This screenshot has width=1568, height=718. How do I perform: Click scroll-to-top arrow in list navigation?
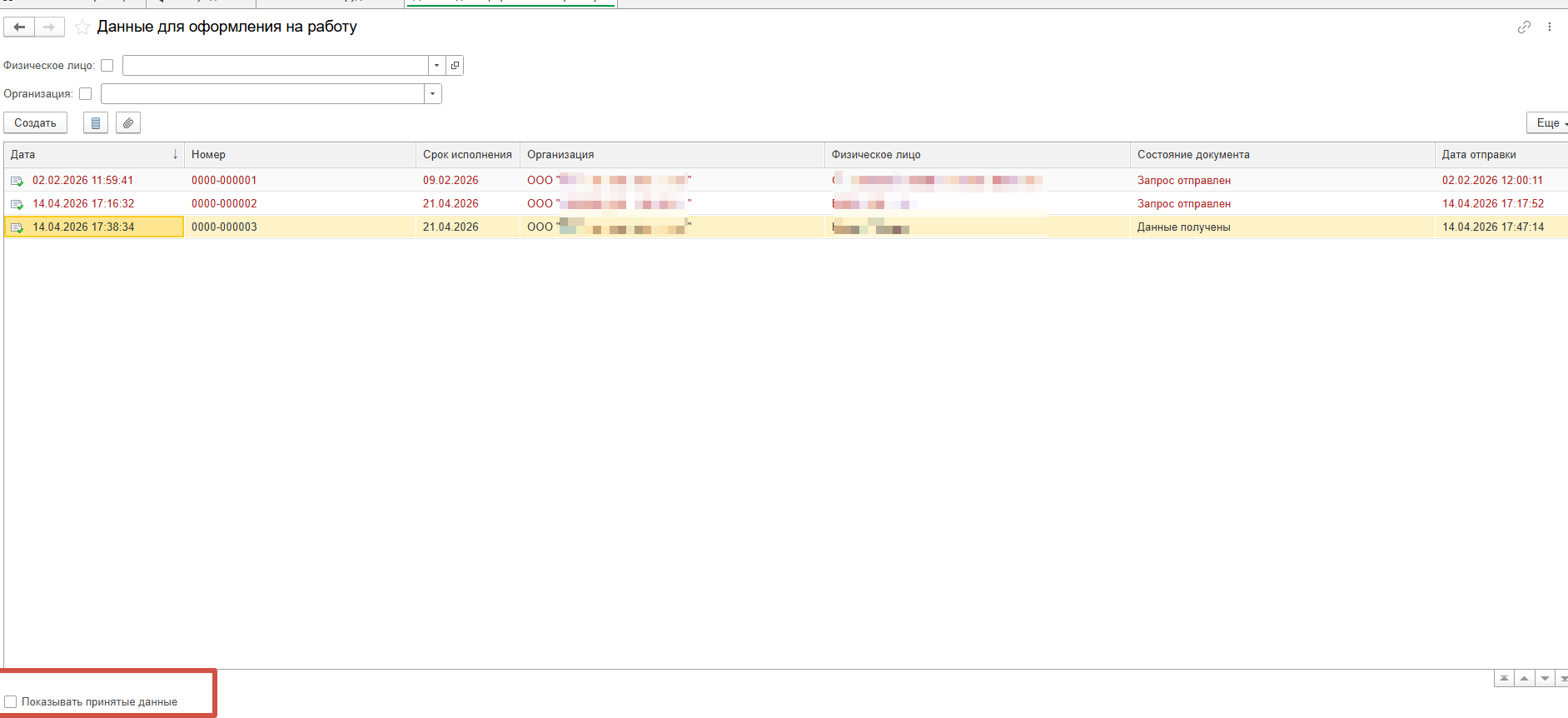point(1504,679)
